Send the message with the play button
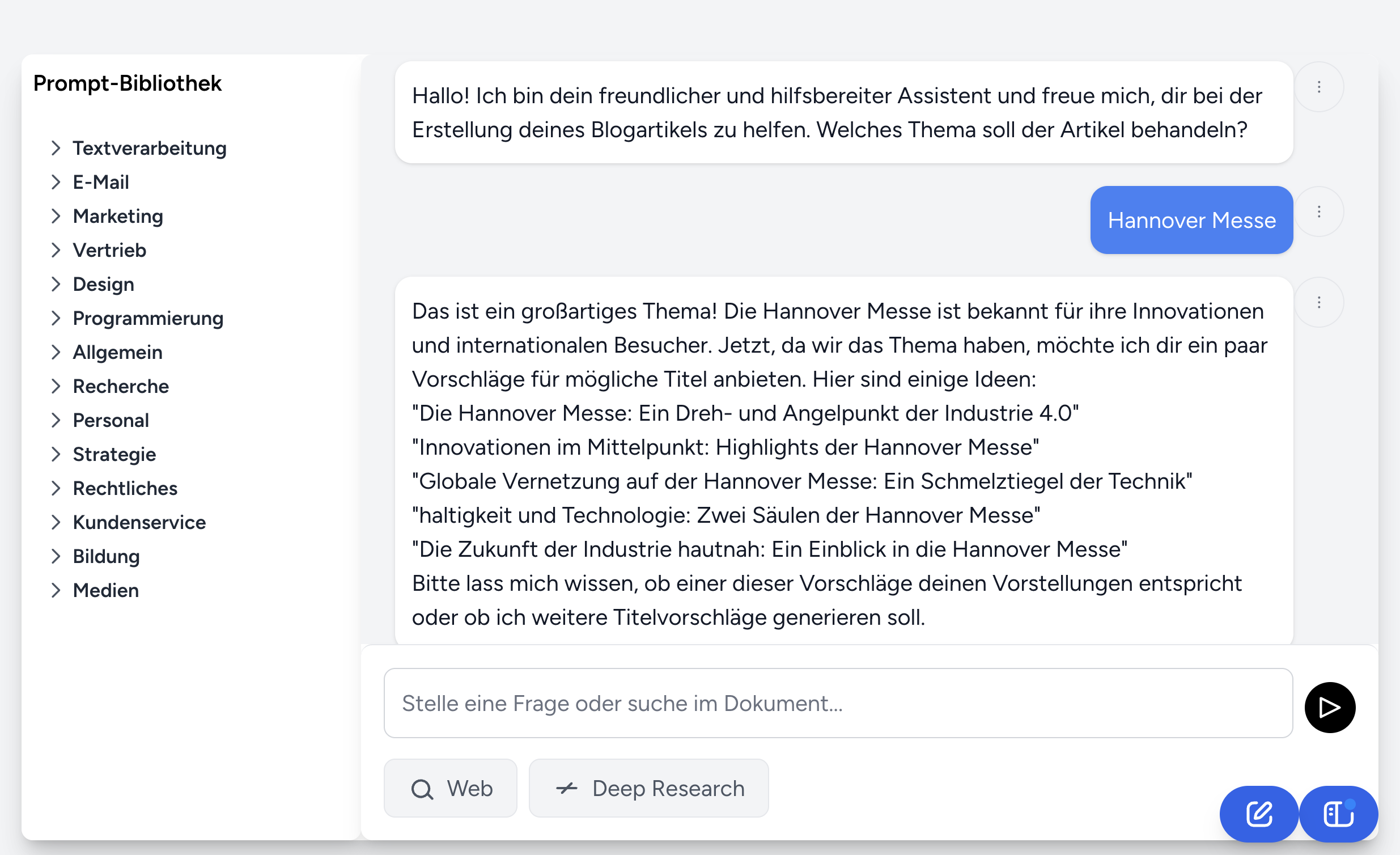Image resolution: width=1400 pixels, height=855 pixels. tap(1330, 707)
